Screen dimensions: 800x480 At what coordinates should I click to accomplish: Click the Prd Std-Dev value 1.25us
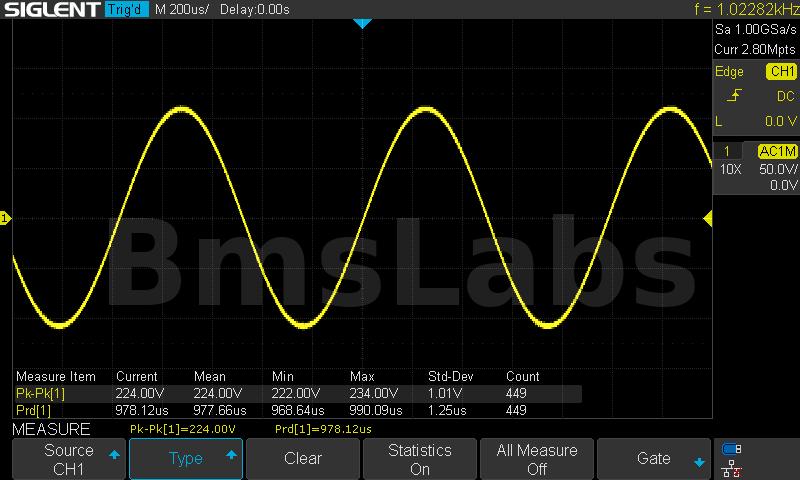[447, 411]
